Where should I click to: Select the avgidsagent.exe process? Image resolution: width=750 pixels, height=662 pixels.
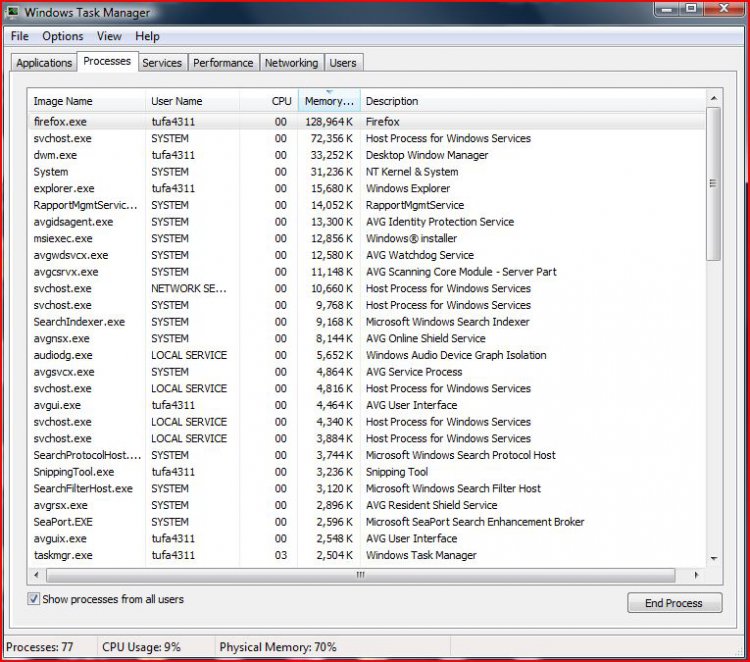tap(366, 222)
